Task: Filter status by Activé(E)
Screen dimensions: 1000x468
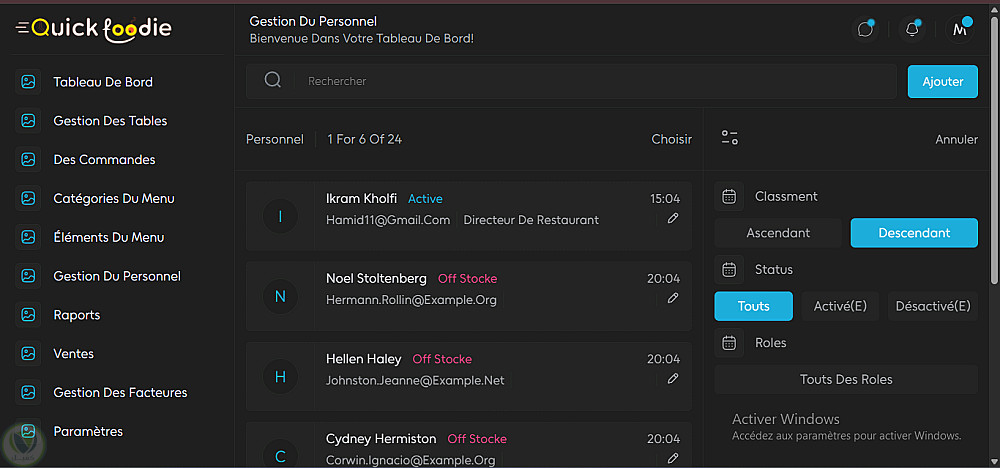Action: pyautogui.click(x=840, y=306)
